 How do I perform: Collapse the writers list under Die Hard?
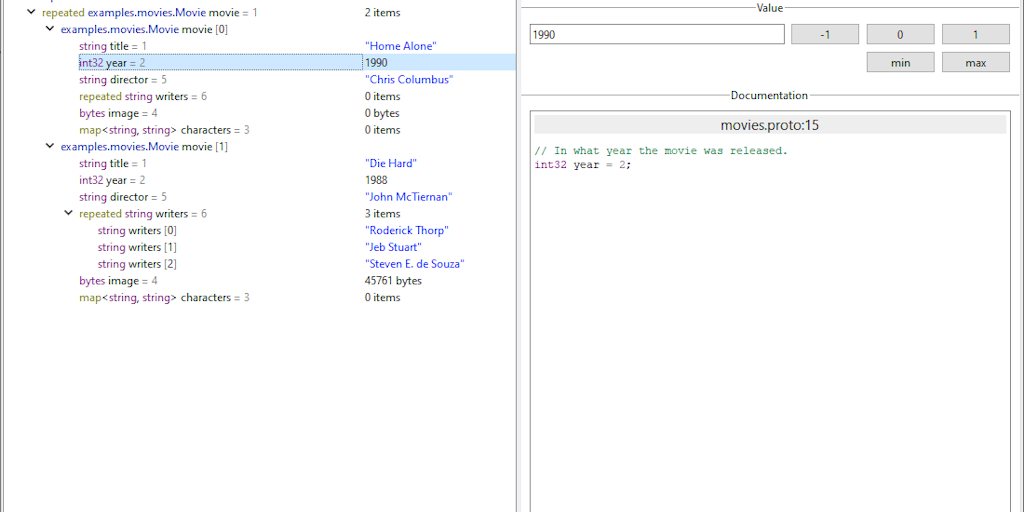point(68,213)
